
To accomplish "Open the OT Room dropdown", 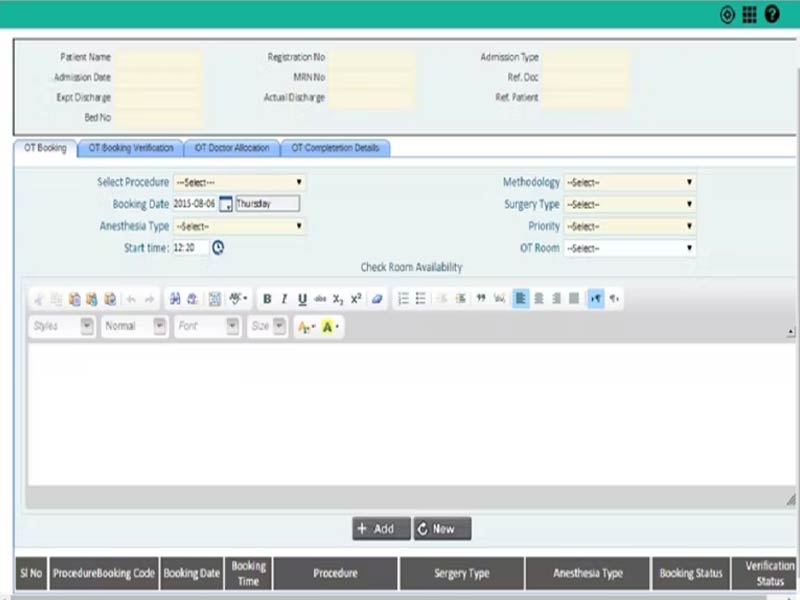I will [x=629, y=248].
